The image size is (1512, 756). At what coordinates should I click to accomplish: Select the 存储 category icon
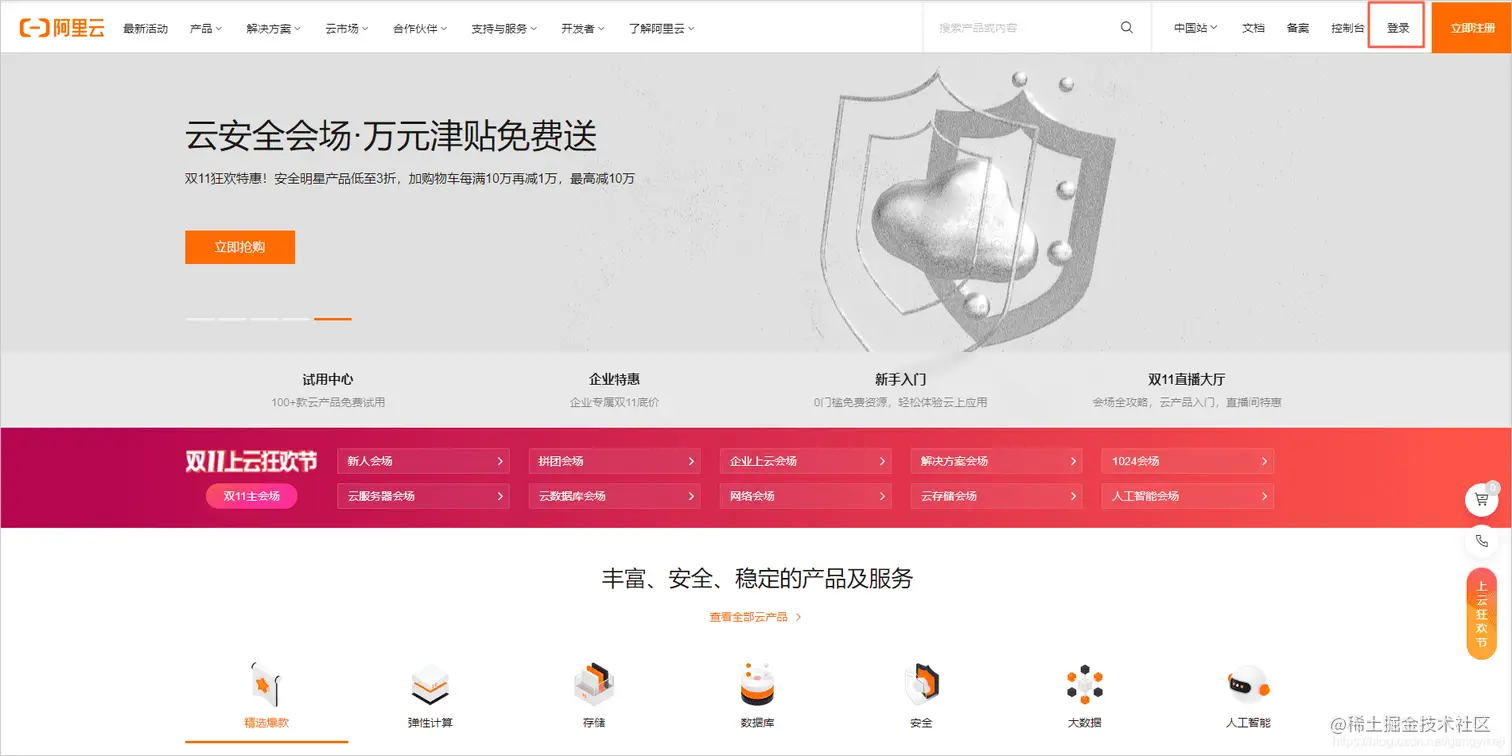coord(593,683)
